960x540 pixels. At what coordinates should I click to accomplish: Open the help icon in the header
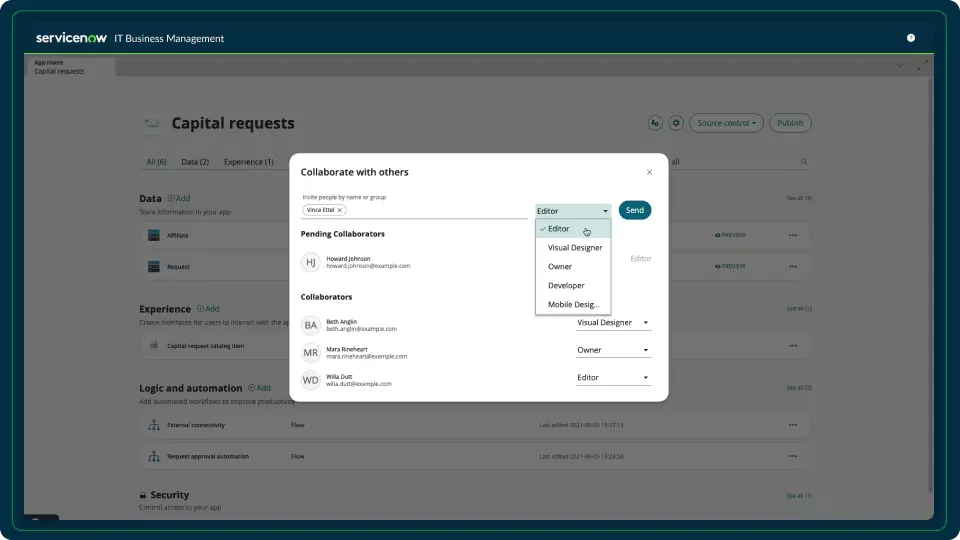pyautogui.click(x=911, y=38)
